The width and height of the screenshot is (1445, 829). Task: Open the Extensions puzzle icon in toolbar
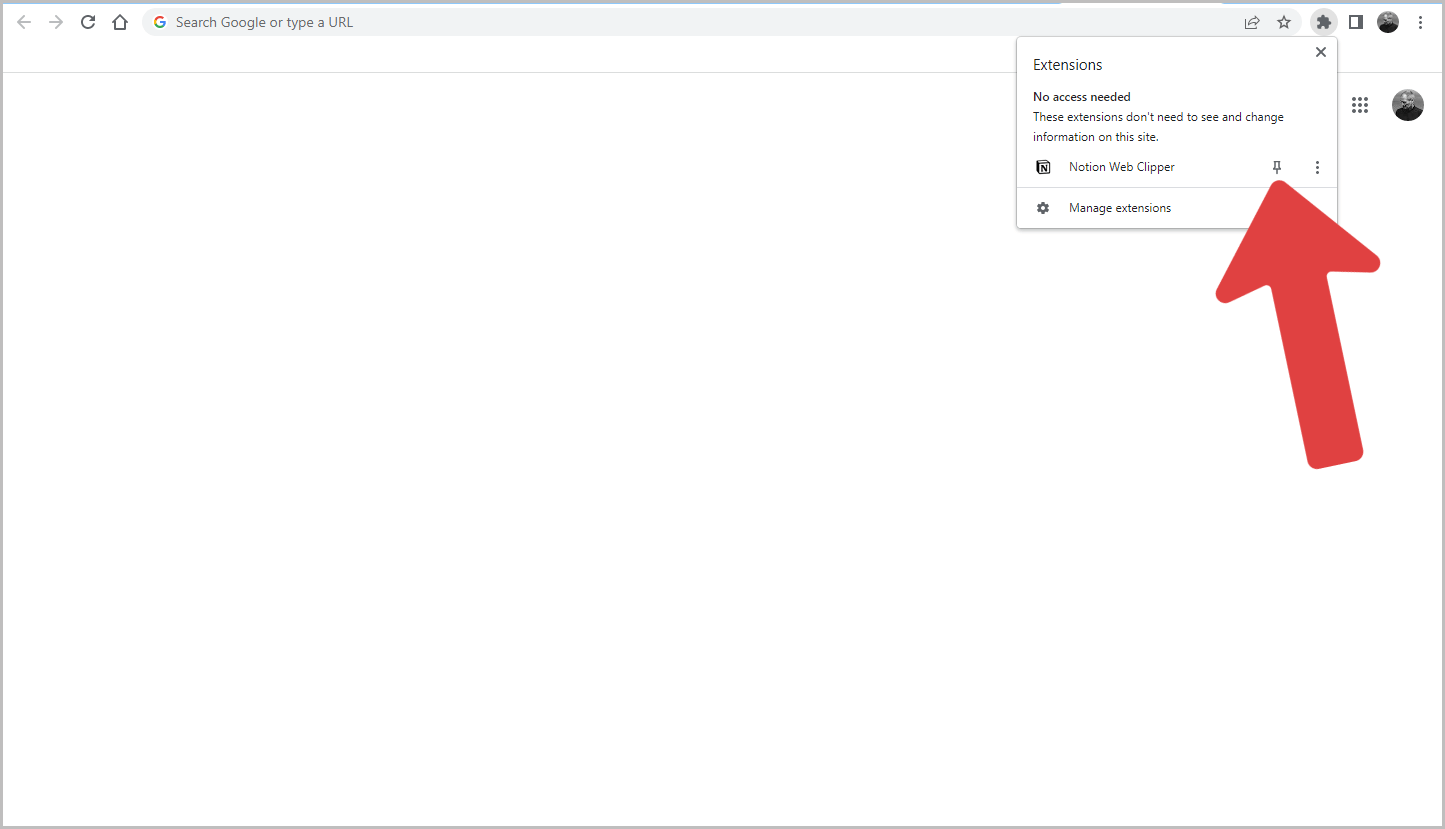tap(1323, 21)
